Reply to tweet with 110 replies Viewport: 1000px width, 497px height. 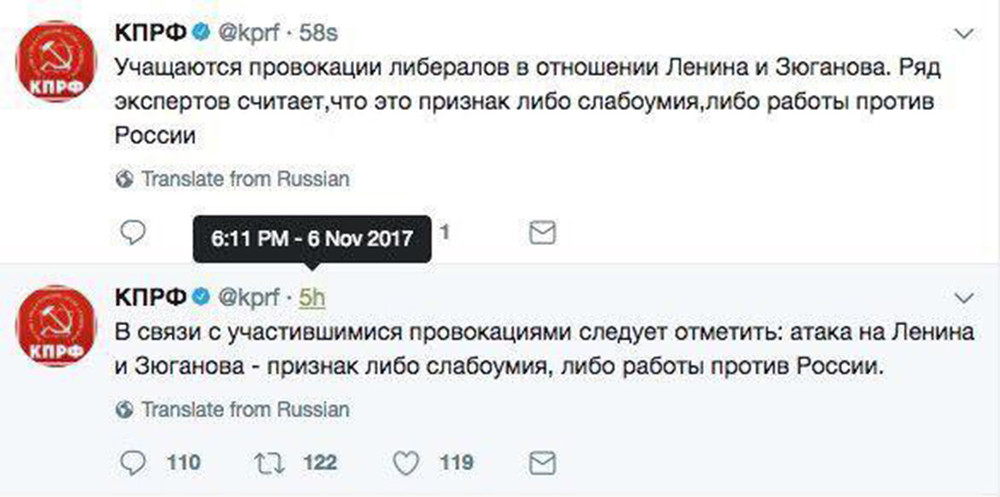[133, 463]
